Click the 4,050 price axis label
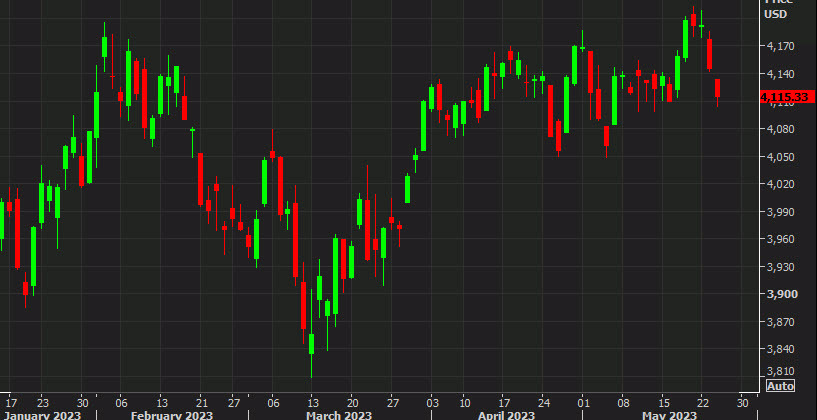This screenshot has height=420, width=817. [x=779, y=157]
